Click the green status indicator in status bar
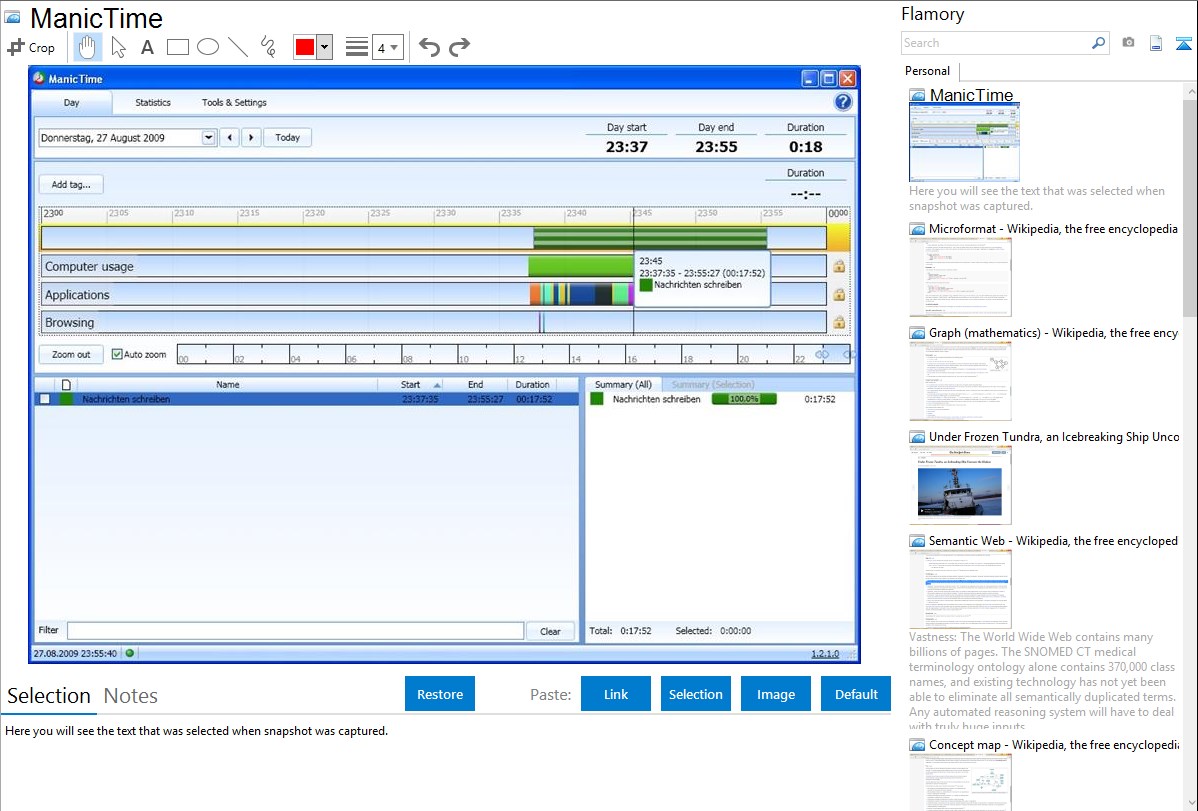Image resolution: width=1198 pixels, height=811 pixels. click(x=130, y=653)
